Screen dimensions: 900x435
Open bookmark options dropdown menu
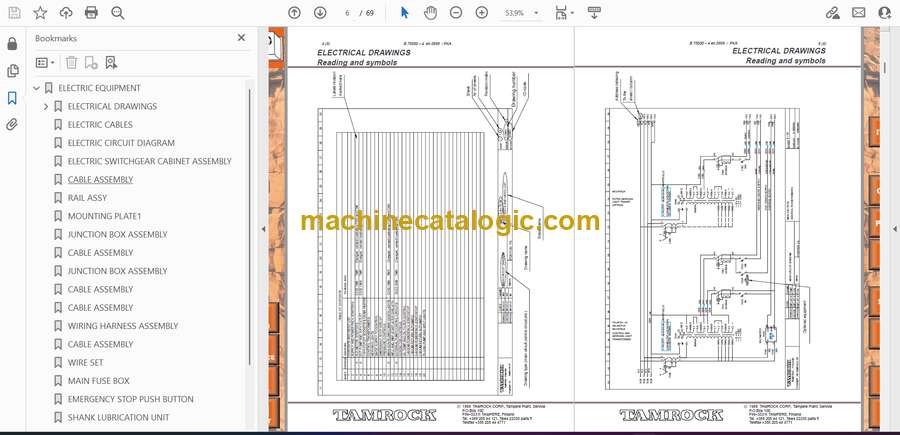tap(45, 63)
